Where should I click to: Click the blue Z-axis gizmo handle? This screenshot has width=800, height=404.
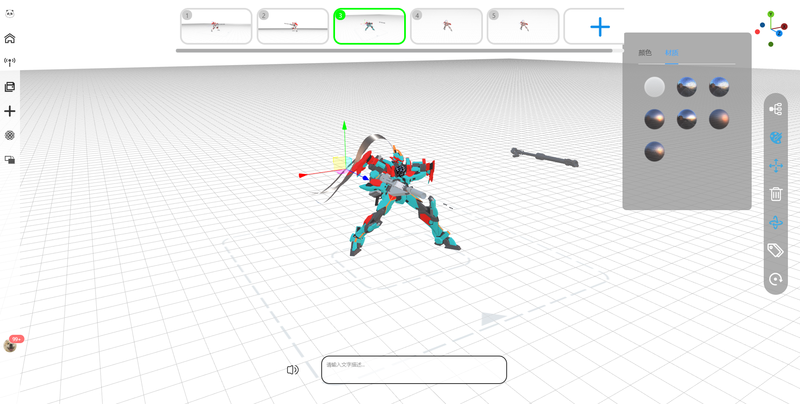pos(365,178)
